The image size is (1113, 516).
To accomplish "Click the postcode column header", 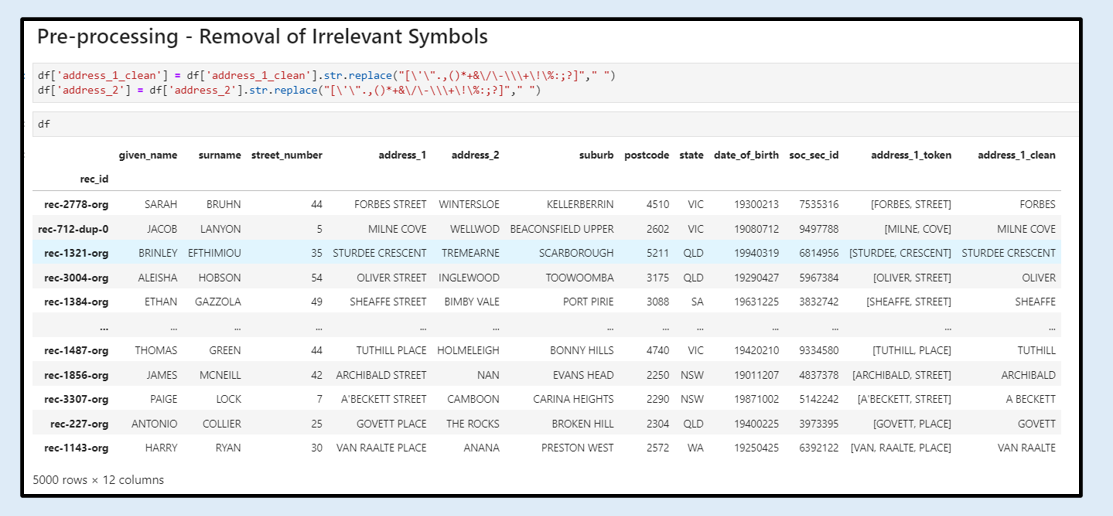I will [x=647, y=155].
